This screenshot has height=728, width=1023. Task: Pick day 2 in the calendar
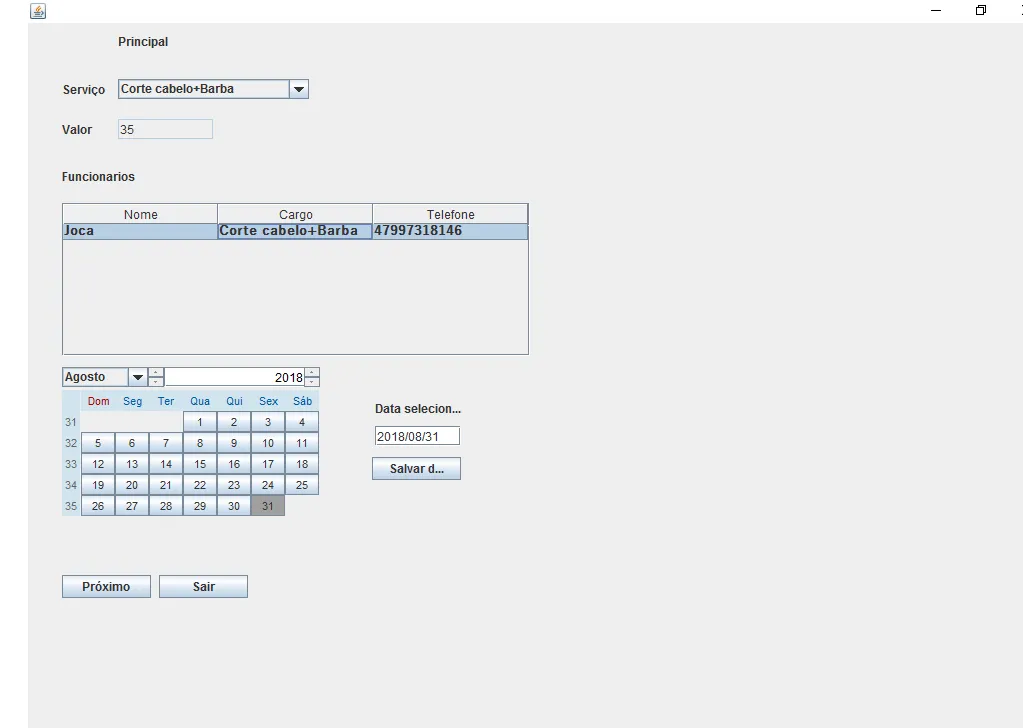[234, 422]
